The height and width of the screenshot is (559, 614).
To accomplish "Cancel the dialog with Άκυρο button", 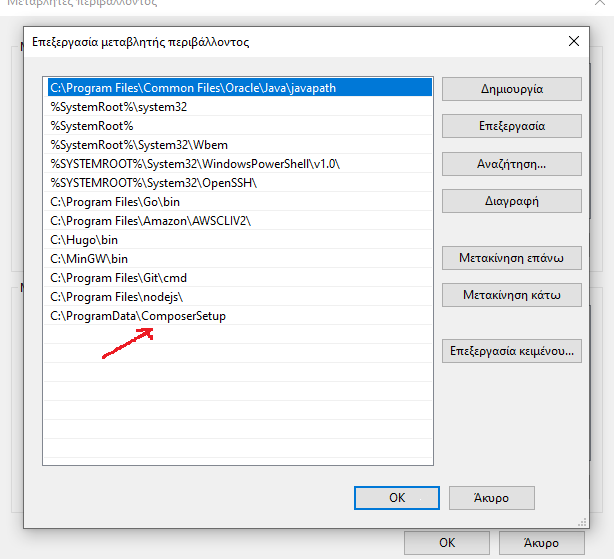I will tap(492, 497).
